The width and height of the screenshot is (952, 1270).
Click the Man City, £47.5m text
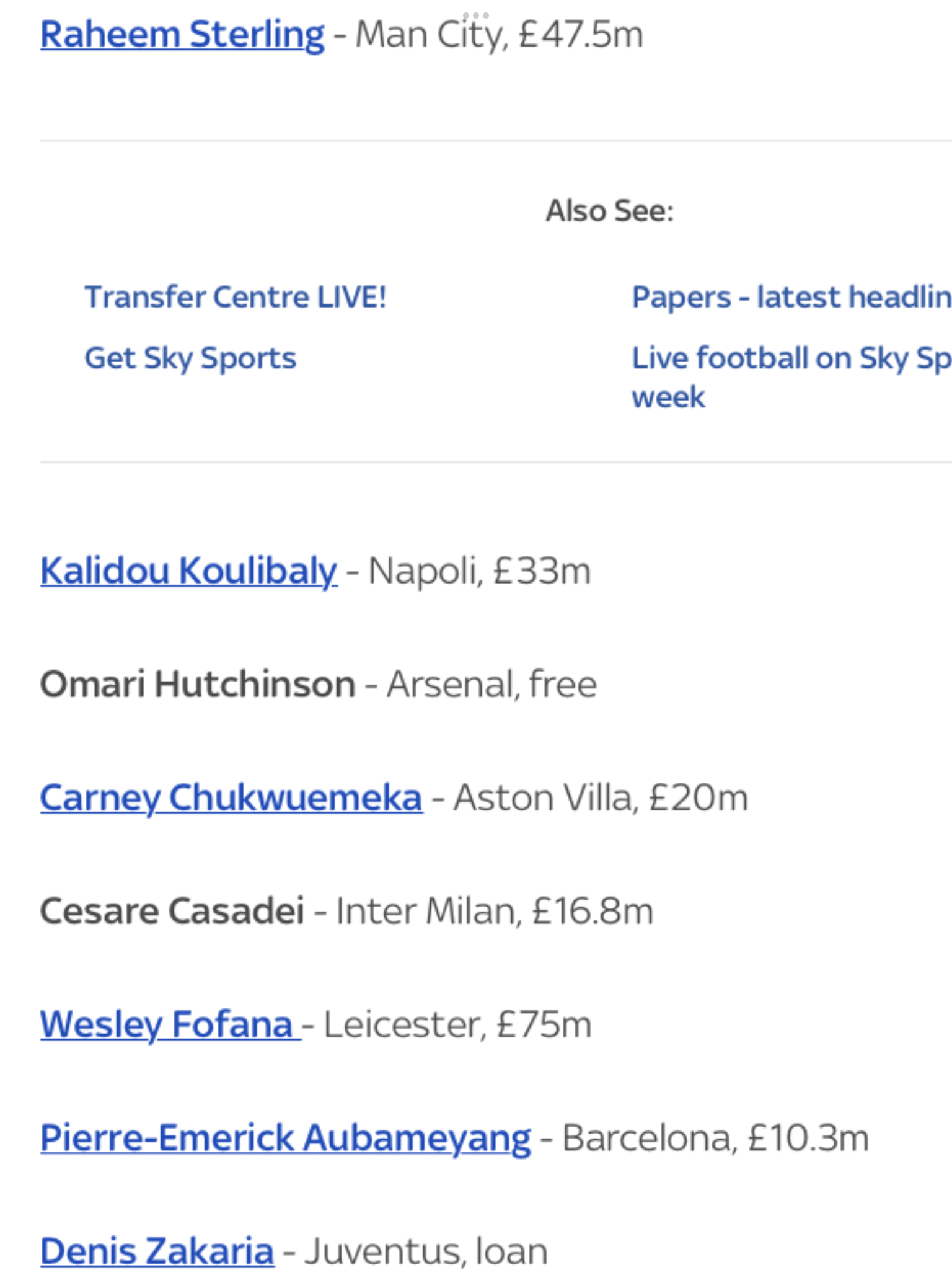coord(500,34)
